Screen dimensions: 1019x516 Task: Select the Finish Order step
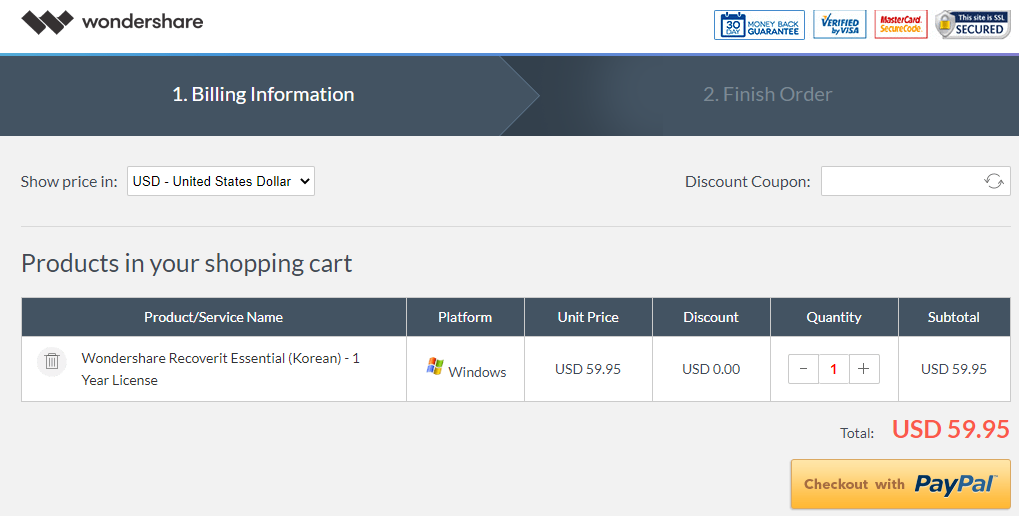[767, 95]
